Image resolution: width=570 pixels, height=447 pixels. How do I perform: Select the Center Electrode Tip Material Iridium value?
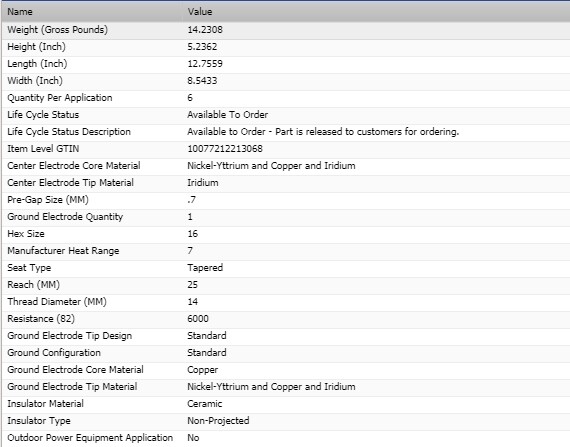(x=203, y=183)
